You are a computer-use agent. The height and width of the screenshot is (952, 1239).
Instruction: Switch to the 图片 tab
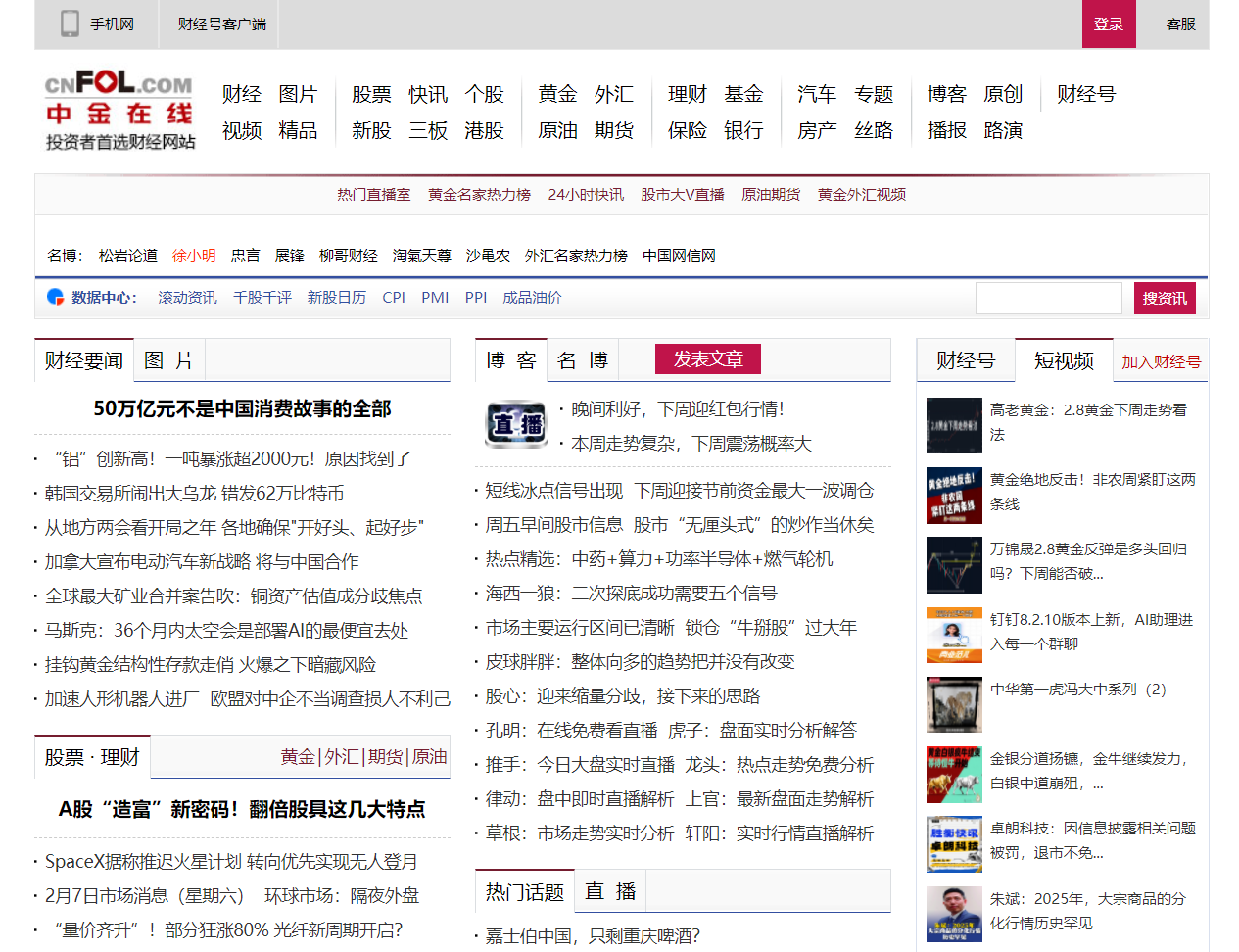click(x=169, y=360)
